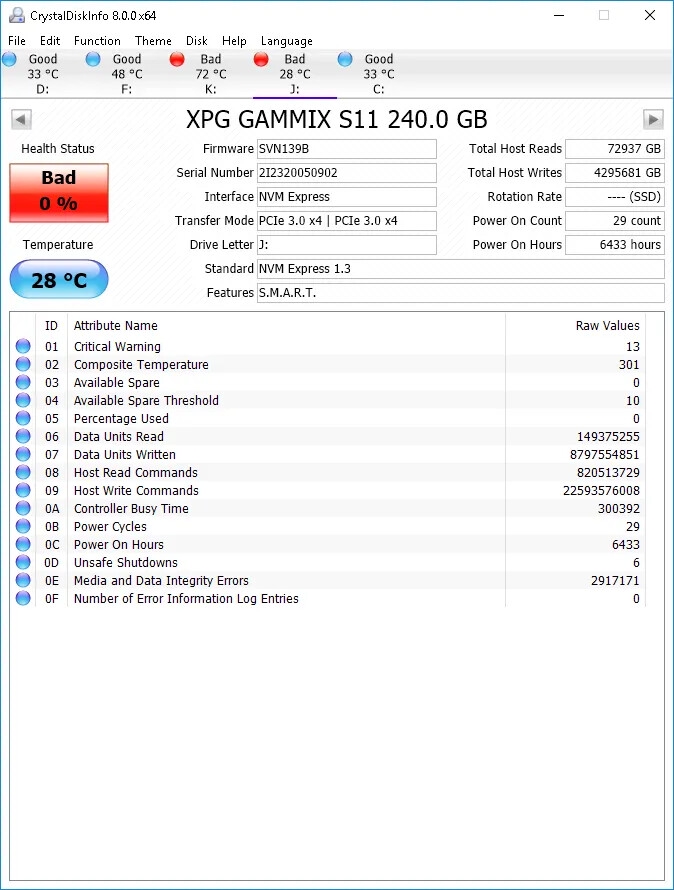Open the Edit menu
Viewport: 674px width, 890px height.
50,41
